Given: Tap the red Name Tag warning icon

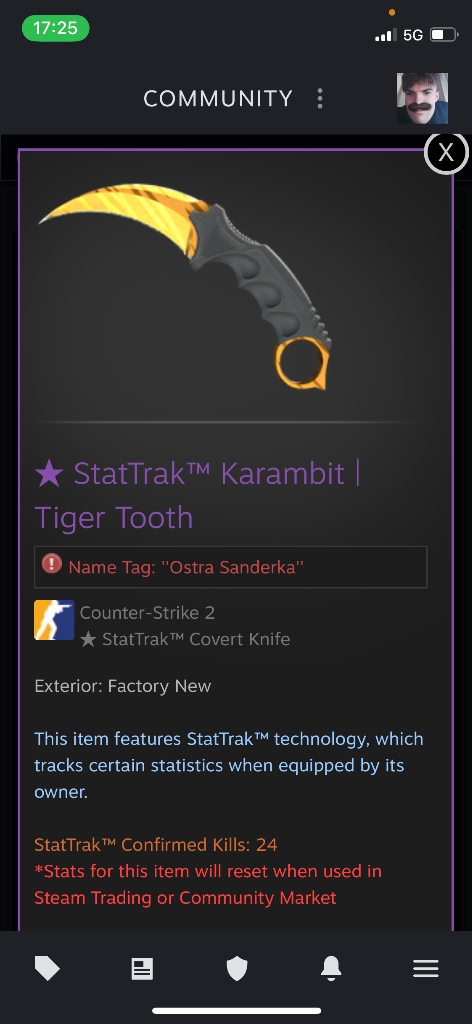Looking at the screenshot, I should click(x=52, y=564).
